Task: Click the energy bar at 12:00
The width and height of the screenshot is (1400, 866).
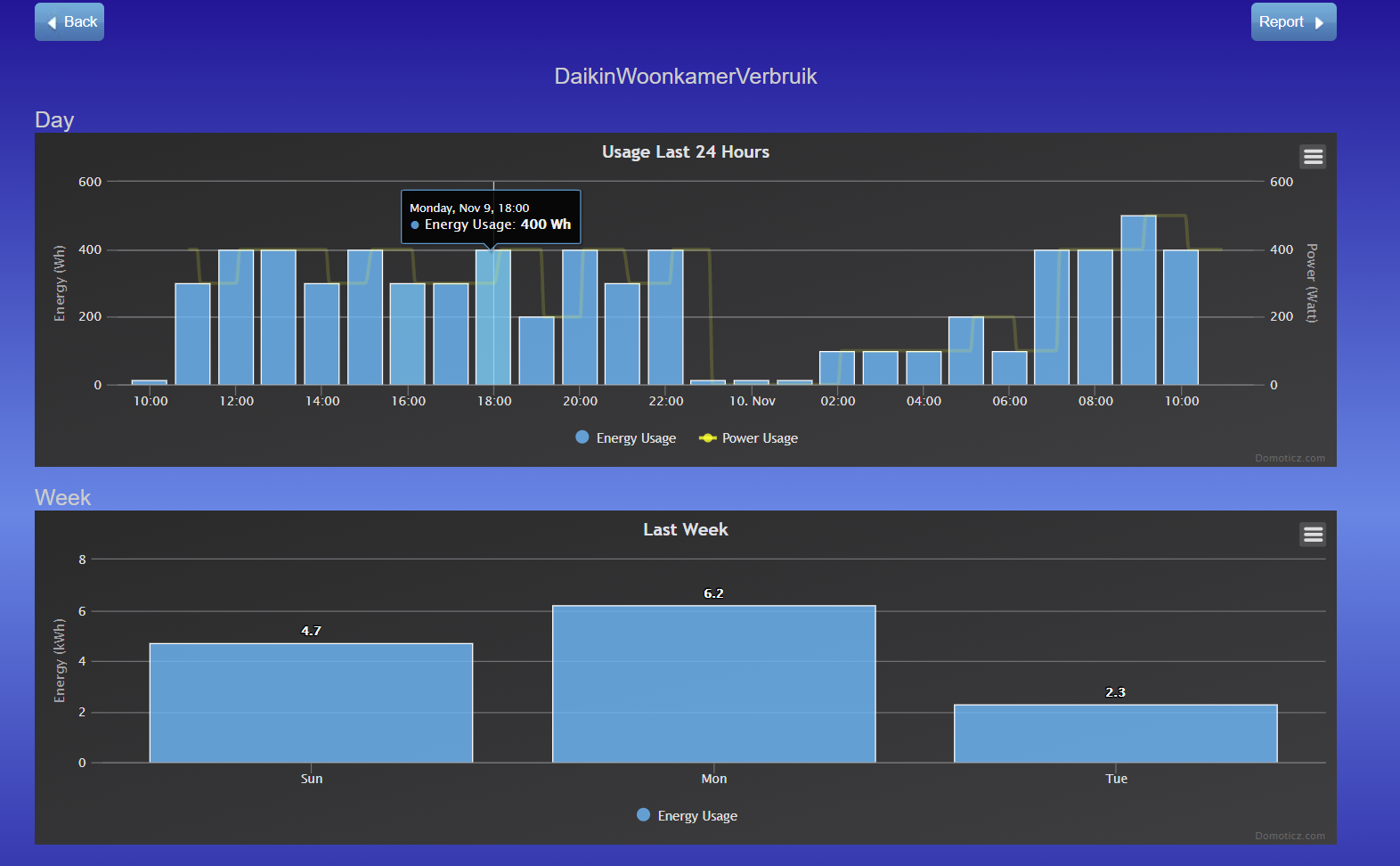Action: tap(236, 317)
